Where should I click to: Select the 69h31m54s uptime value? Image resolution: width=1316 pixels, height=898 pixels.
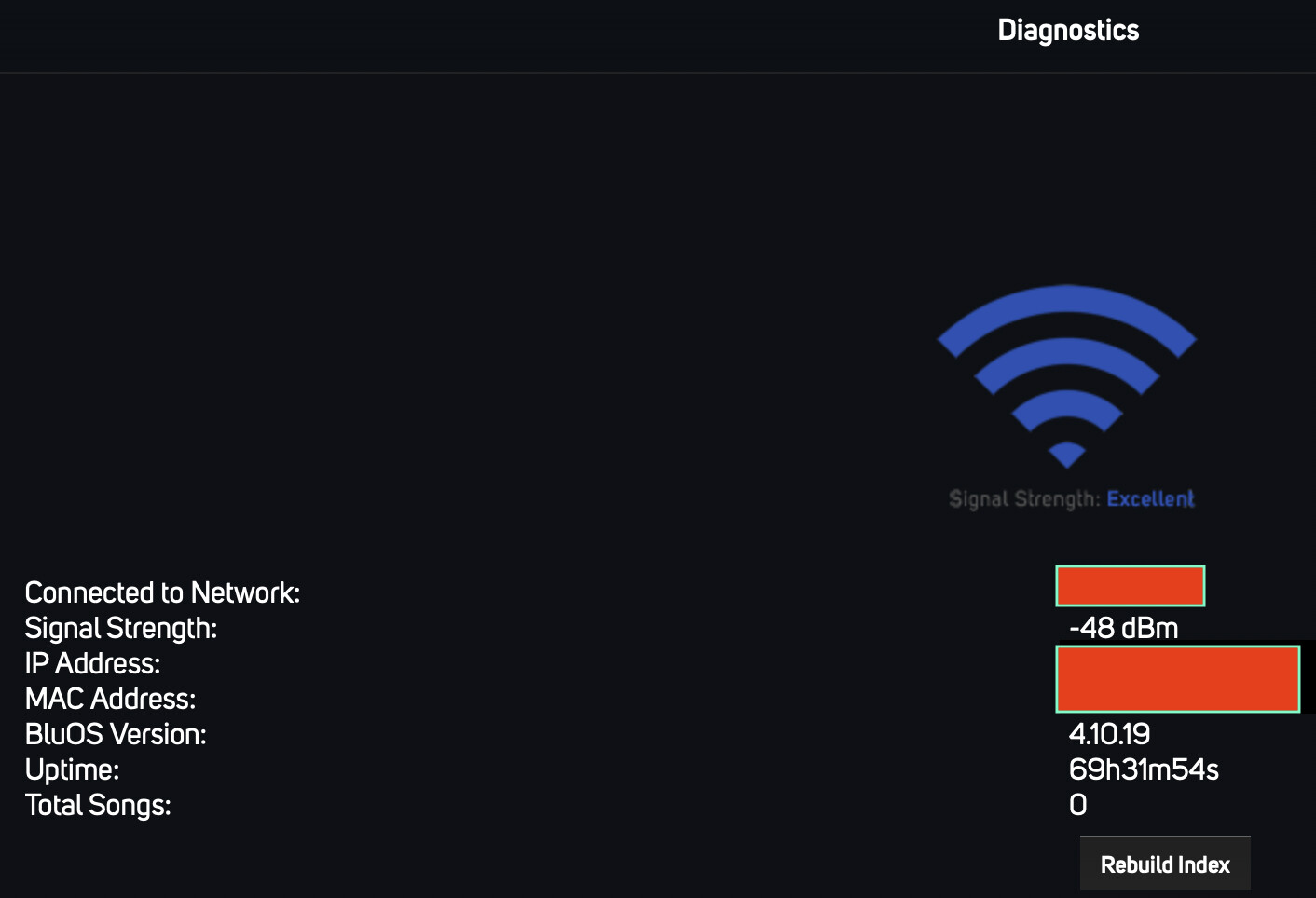[1144, 769]
